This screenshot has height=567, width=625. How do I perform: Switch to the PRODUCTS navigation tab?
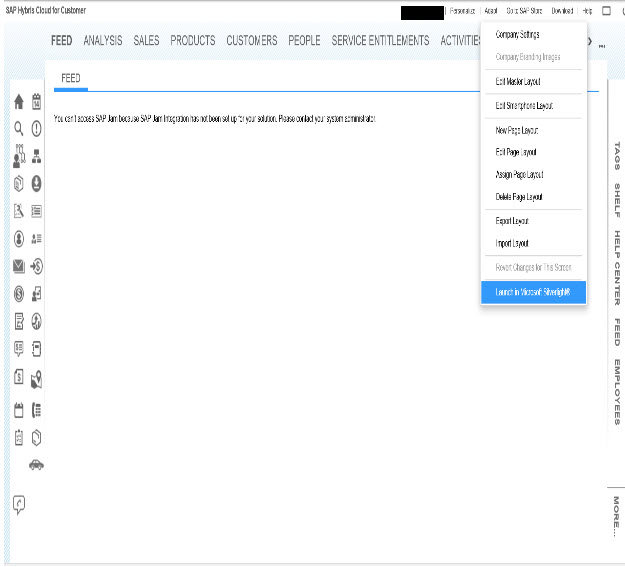193,41
